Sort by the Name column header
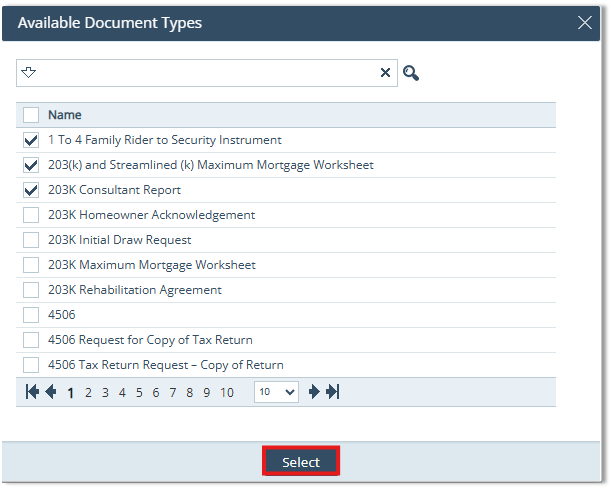Screen dimensions: 612x490 (x=65, y=115)
